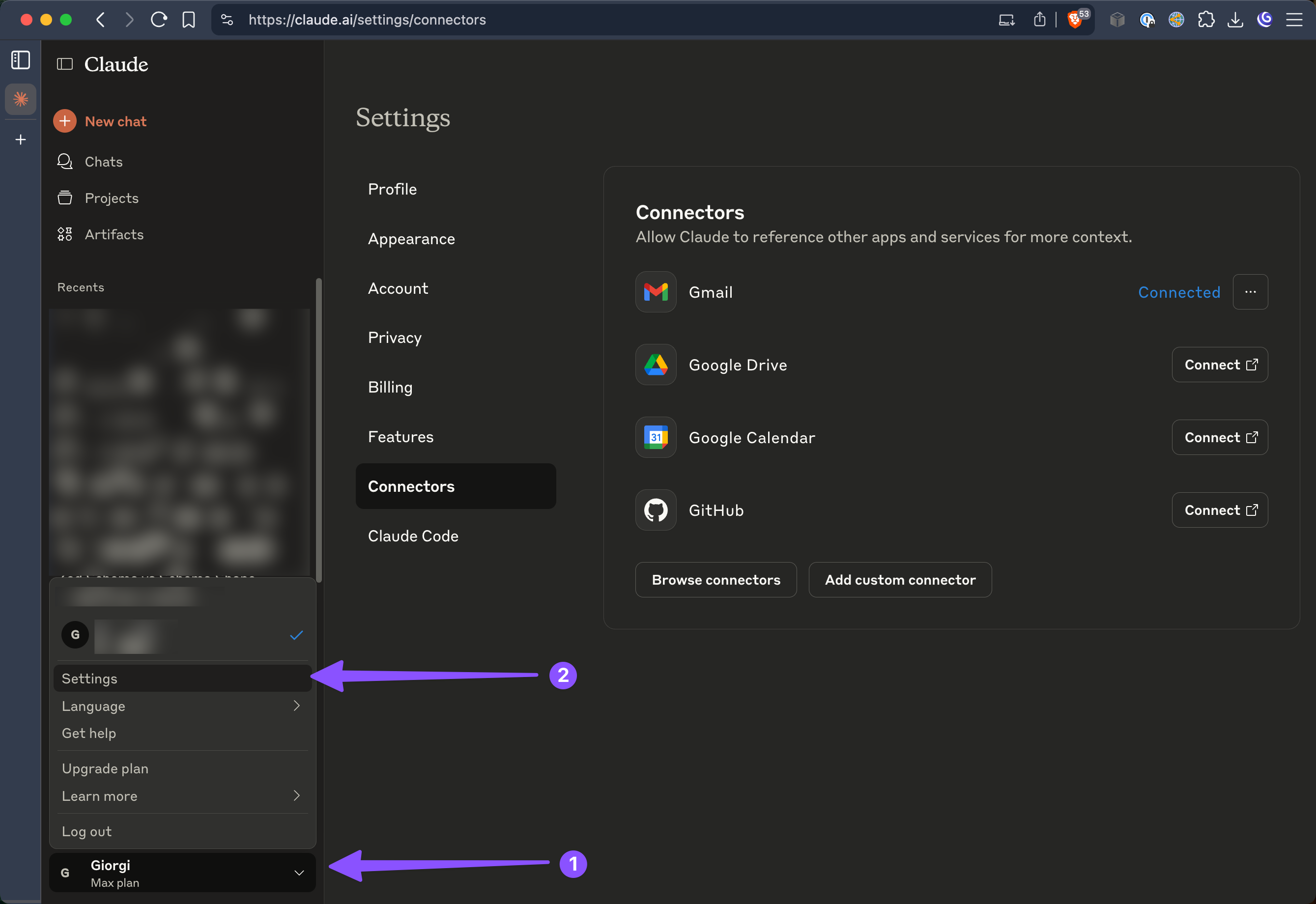
Task: Open the Chats section
Action: [x=104, y=162]
